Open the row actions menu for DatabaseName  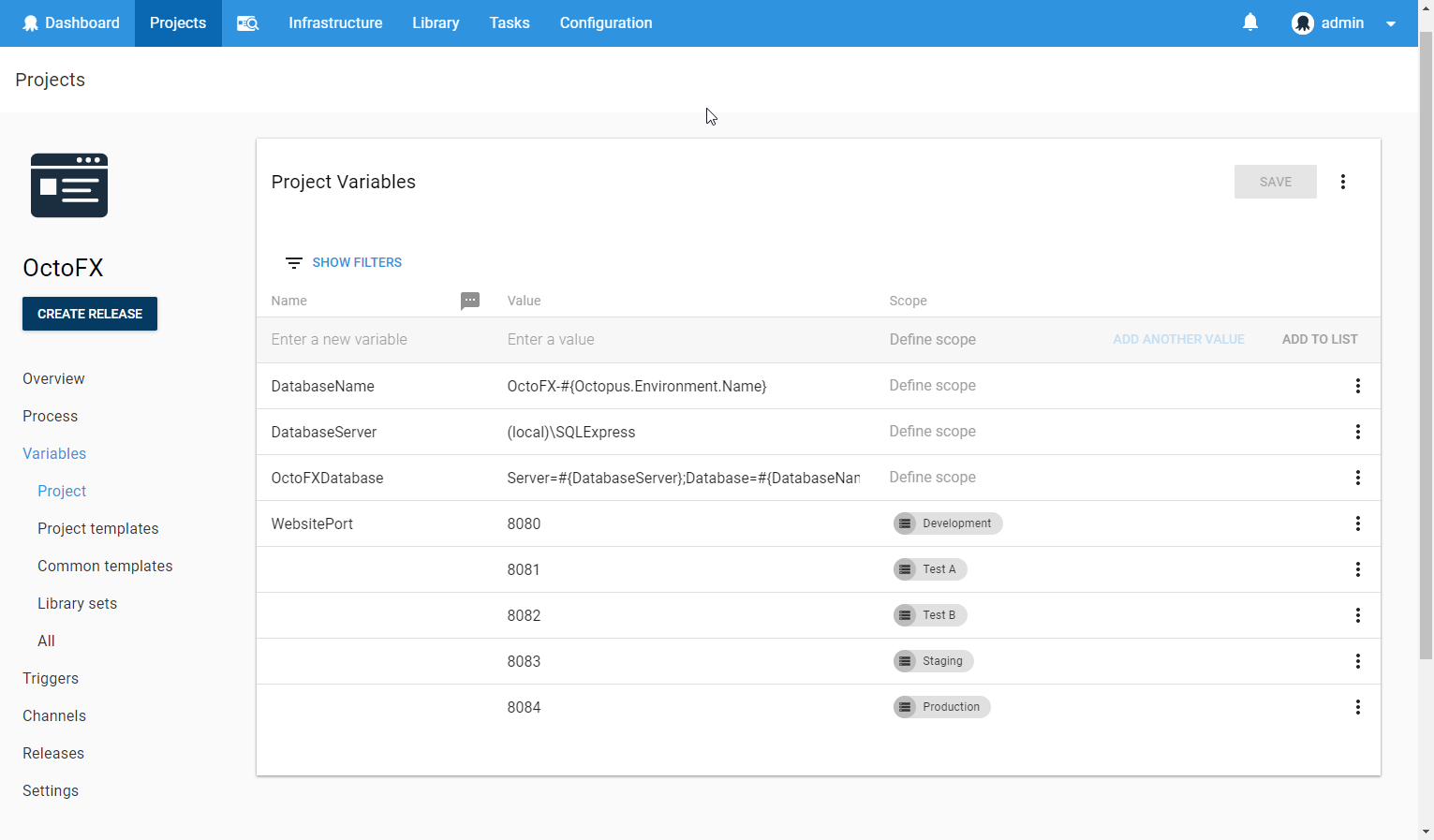1358,386
